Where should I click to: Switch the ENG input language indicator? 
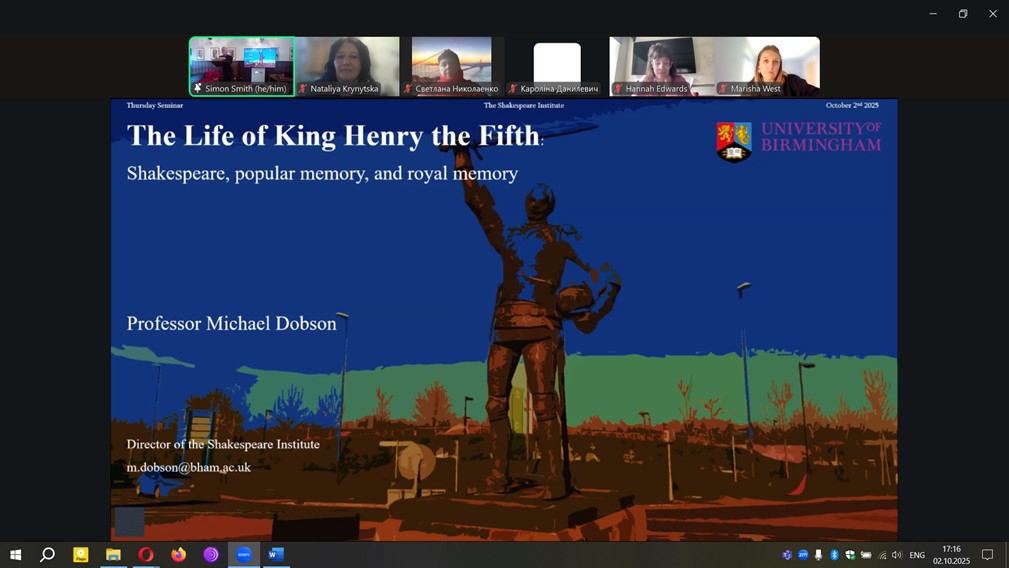click(x=917, y=555)
